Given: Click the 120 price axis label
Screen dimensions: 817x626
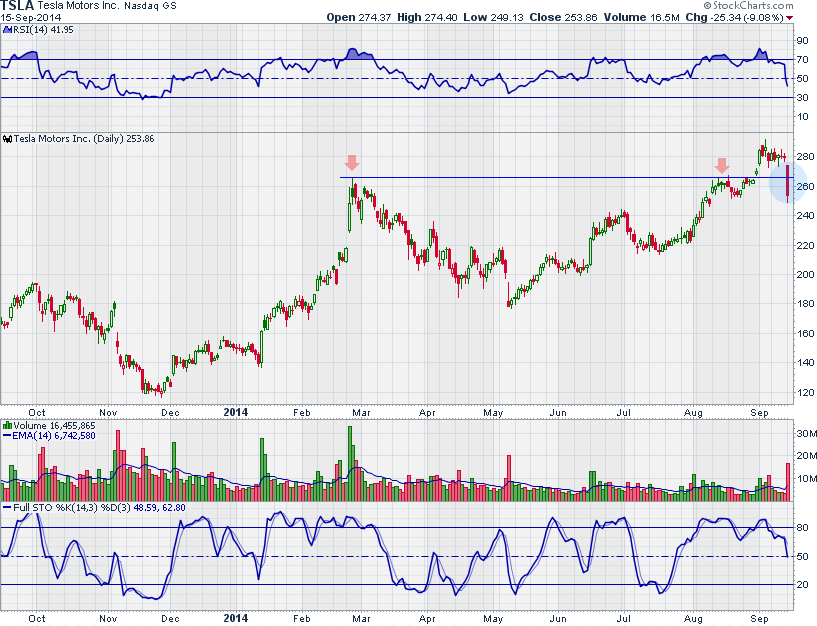Looking at the screenshot, I should (805, 392).
